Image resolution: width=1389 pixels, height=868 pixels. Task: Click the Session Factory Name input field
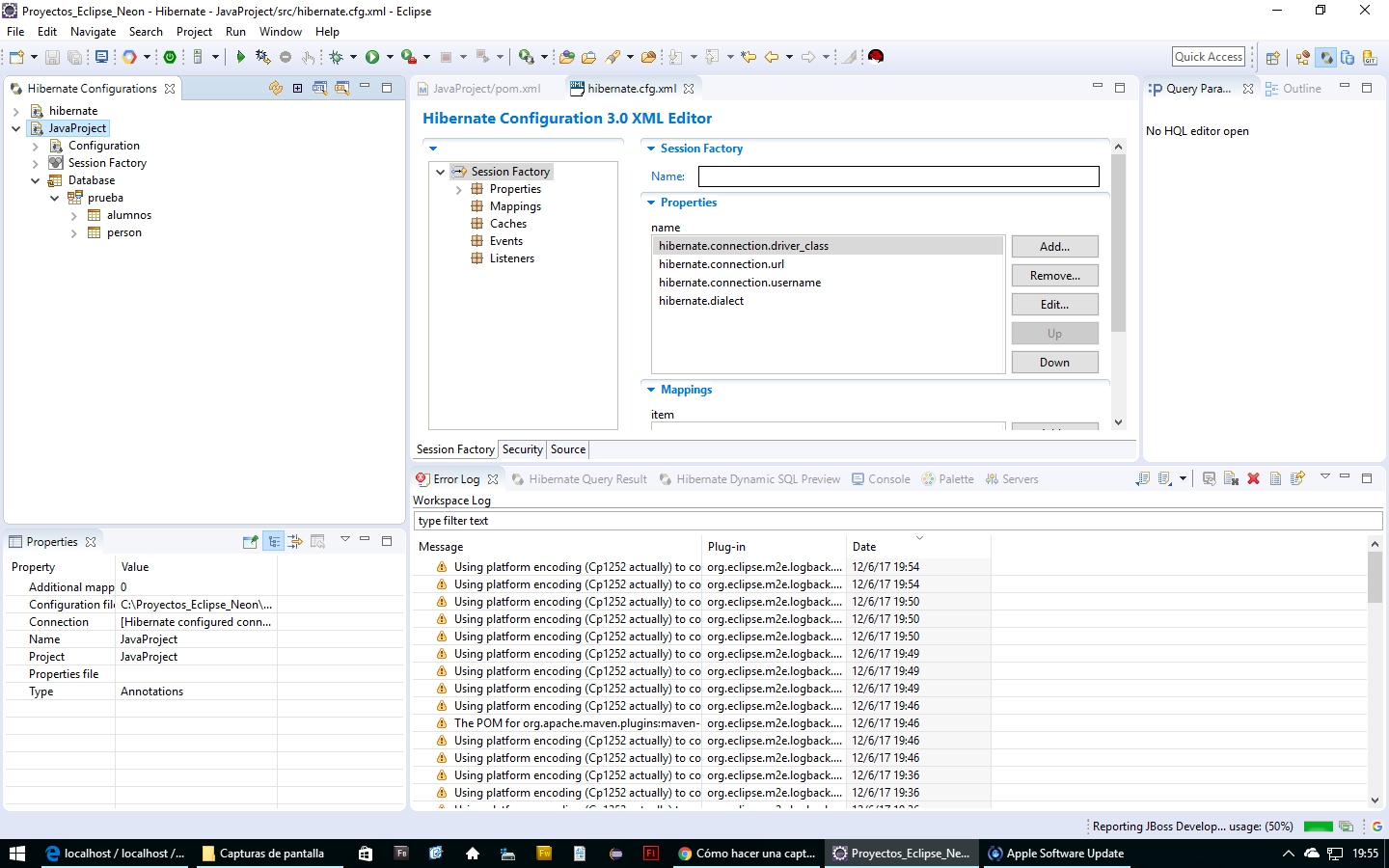(898, 176)
